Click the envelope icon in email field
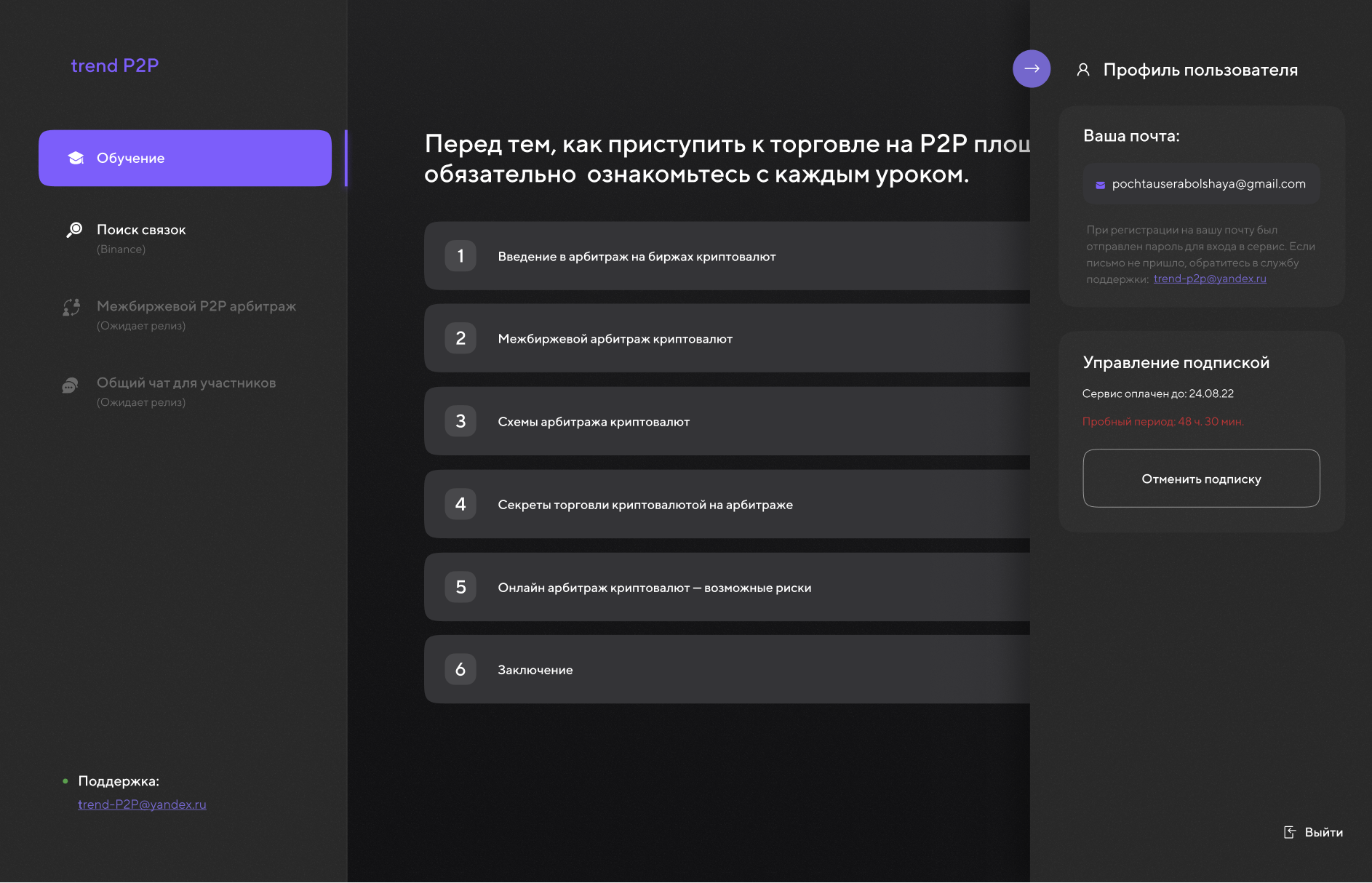Screen dimensions: 1372x883 [1101, 185]
